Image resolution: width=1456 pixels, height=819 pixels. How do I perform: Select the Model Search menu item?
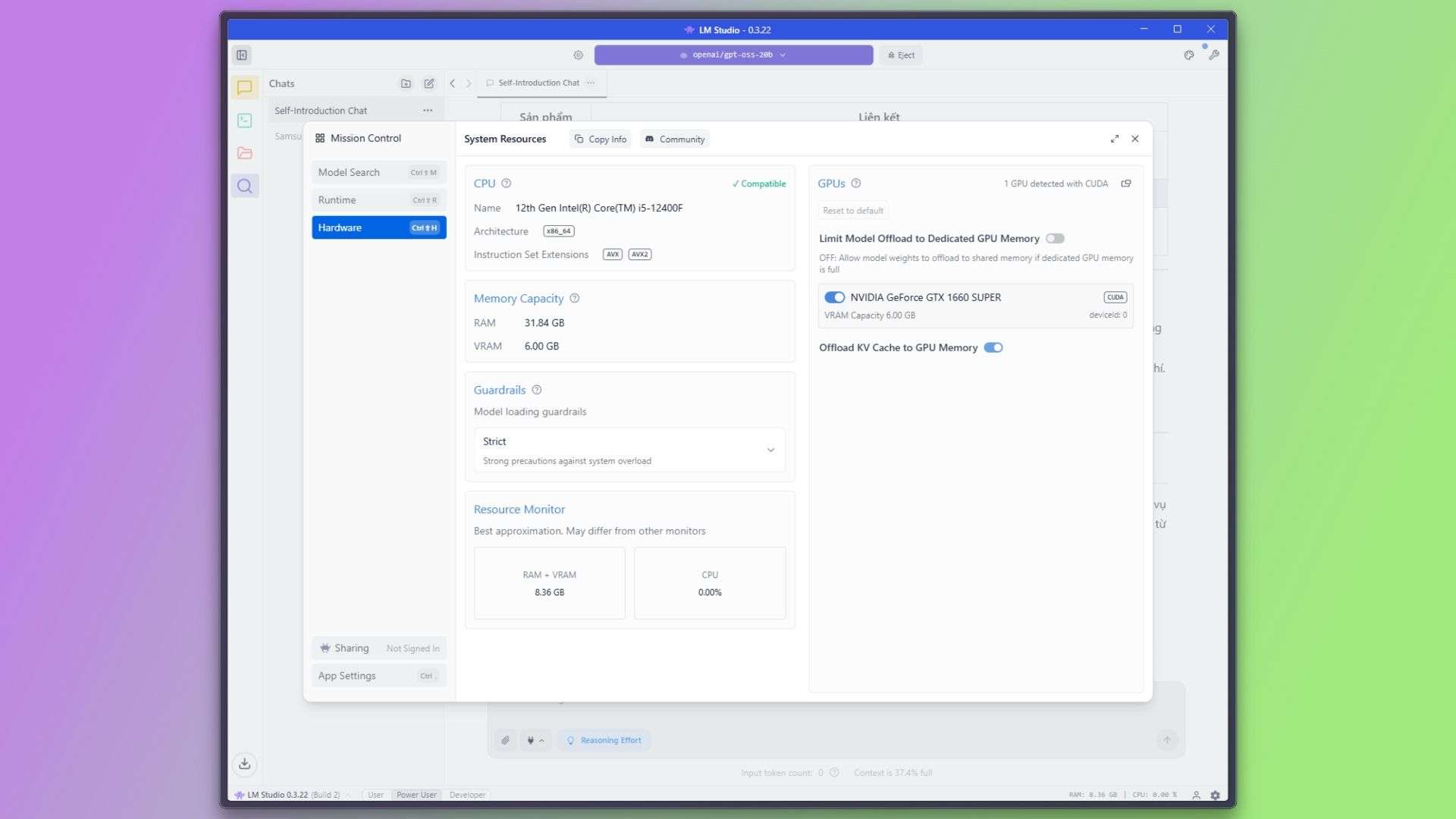(x=378, y=172)
